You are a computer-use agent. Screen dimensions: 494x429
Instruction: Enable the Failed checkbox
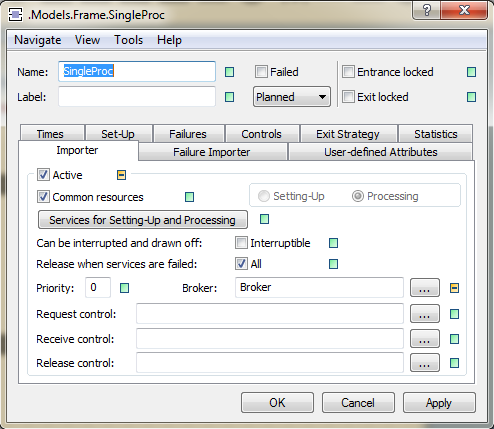click(x=261, y=72)
